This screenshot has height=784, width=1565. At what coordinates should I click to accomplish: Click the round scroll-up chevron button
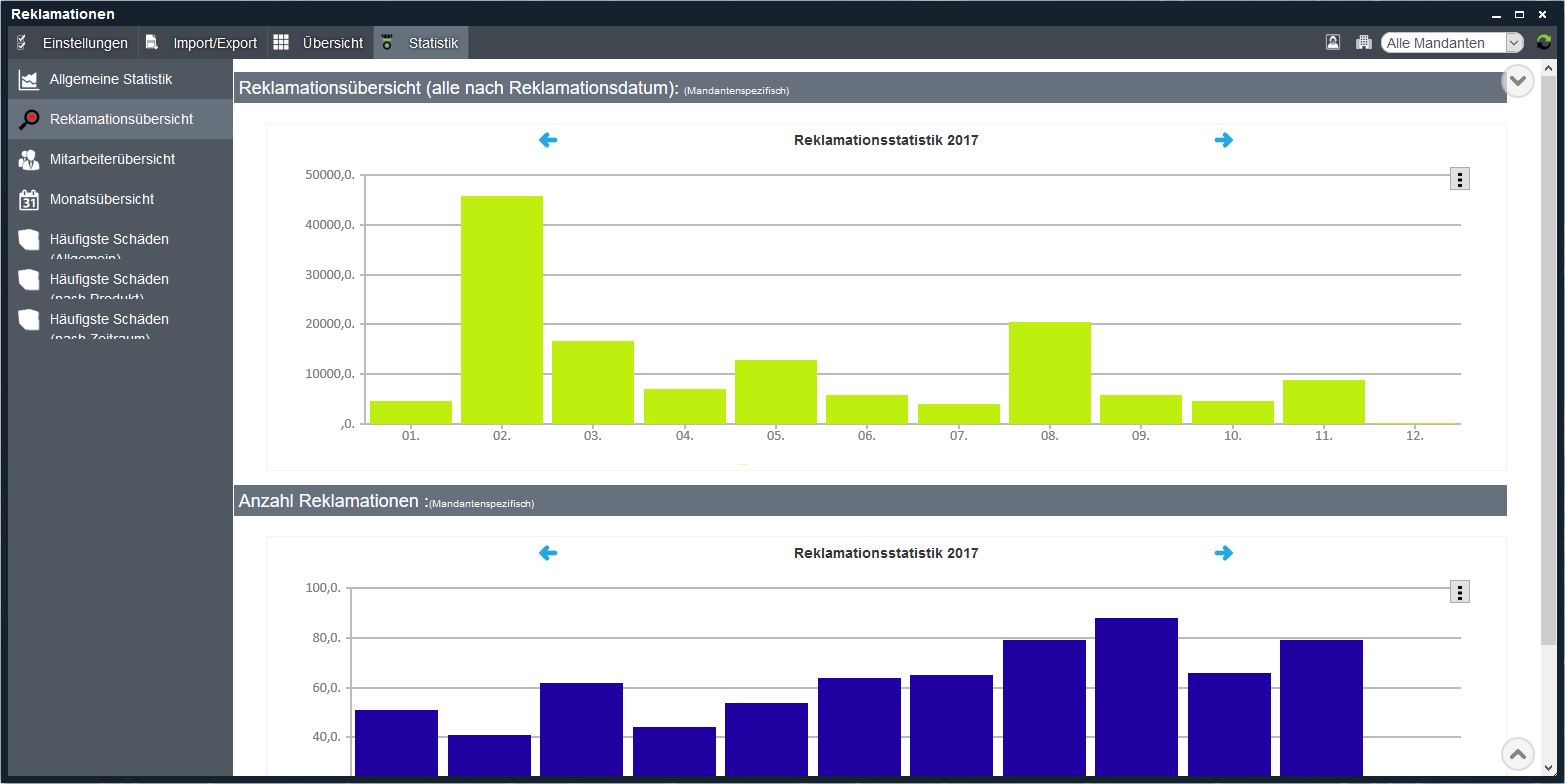(1518, 754)
